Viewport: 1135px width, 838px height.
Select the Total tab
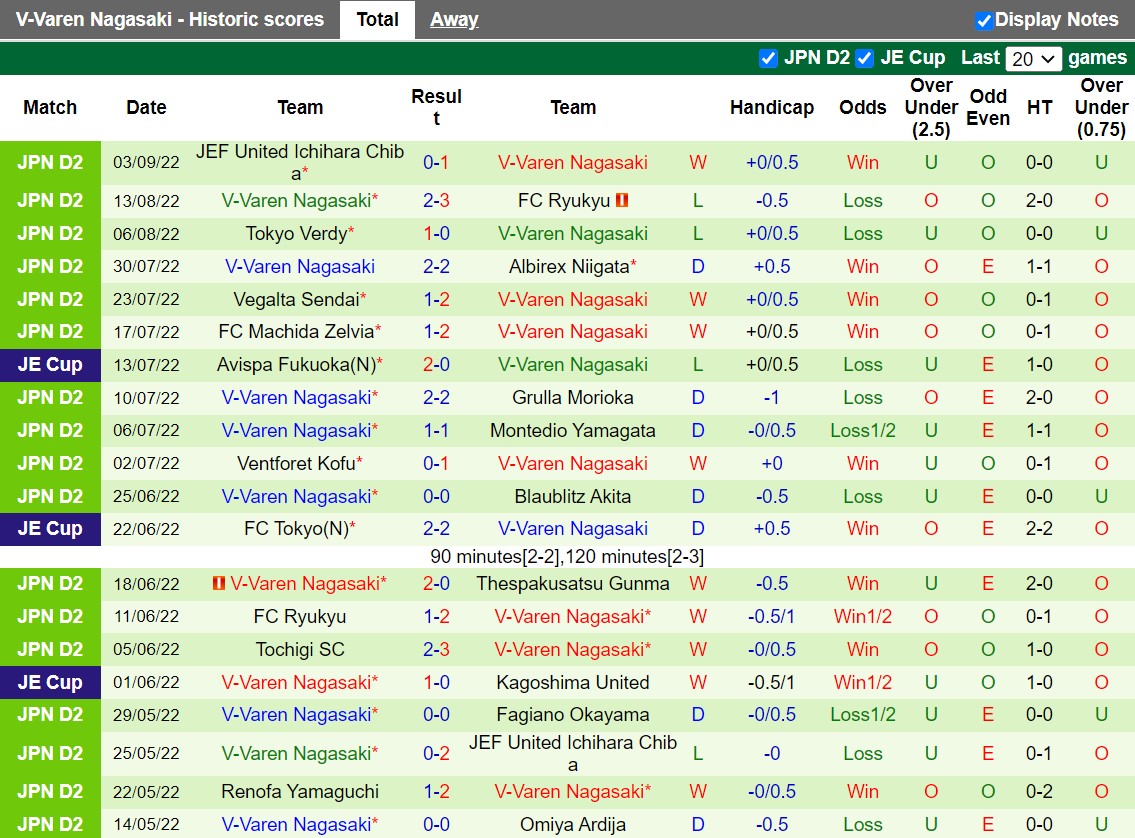click(377, 19)
